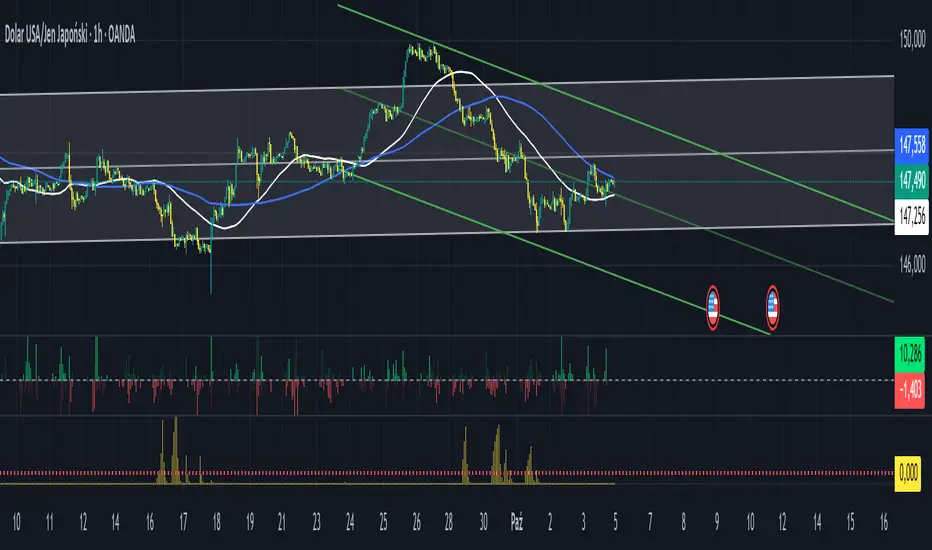Click date 30 on the time axis
The height and width of the screenshot is (550, 932).
[483, 523]
